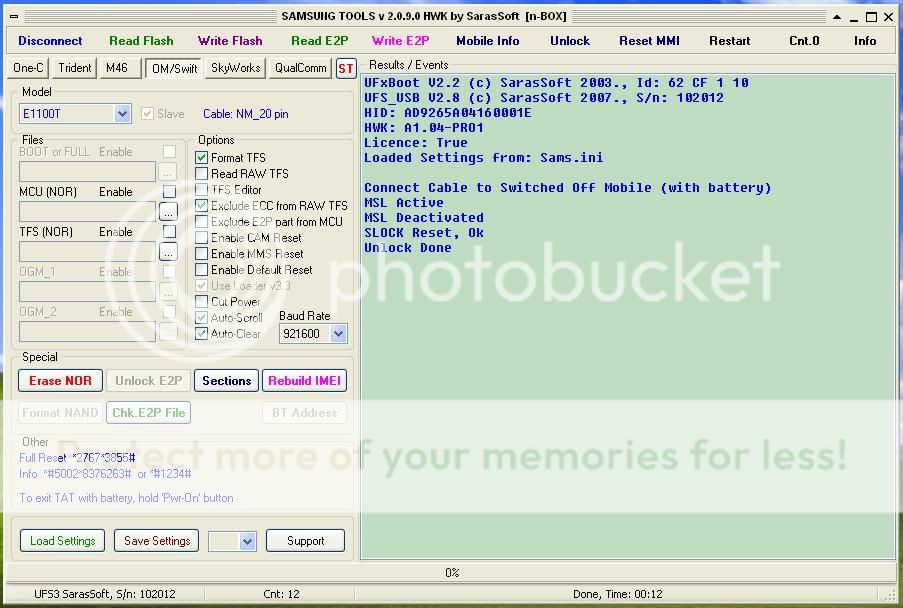
Task: Click Sections button
Action: tap(226, 381)
